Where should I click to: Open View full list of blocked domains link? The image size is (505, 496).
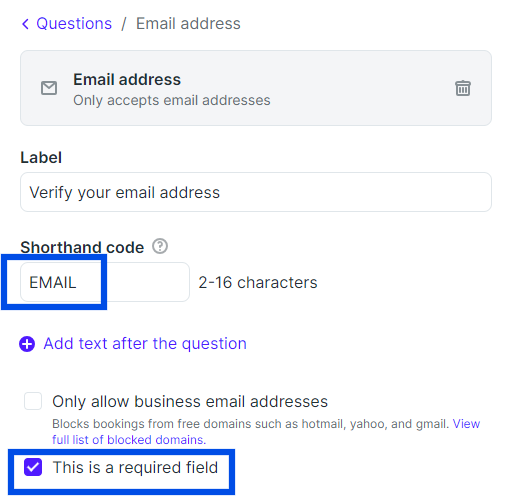tap(266, 432)
